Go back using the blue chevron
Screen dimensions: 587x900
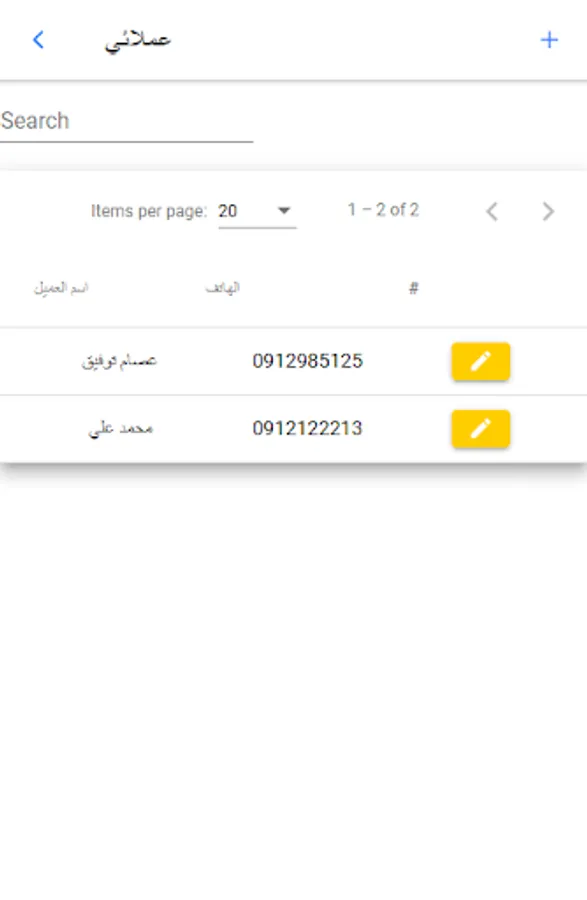[x=38, y=40]
